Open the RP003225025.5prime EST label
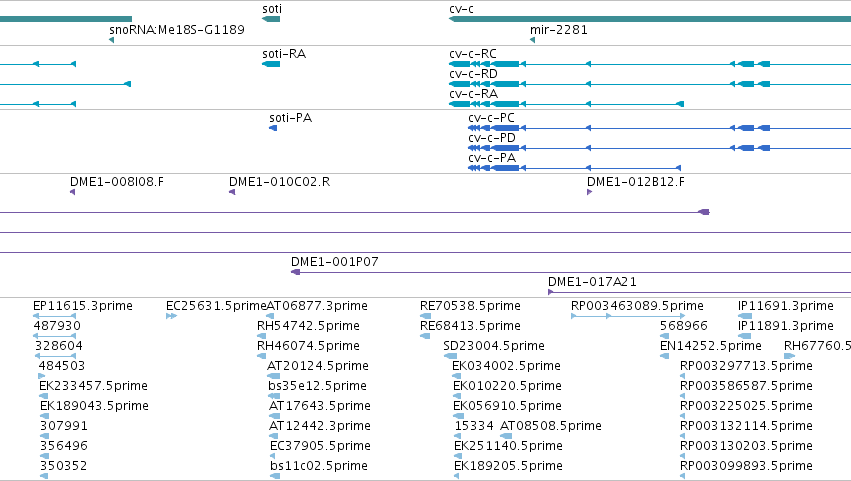 click(x=746, y=406)
